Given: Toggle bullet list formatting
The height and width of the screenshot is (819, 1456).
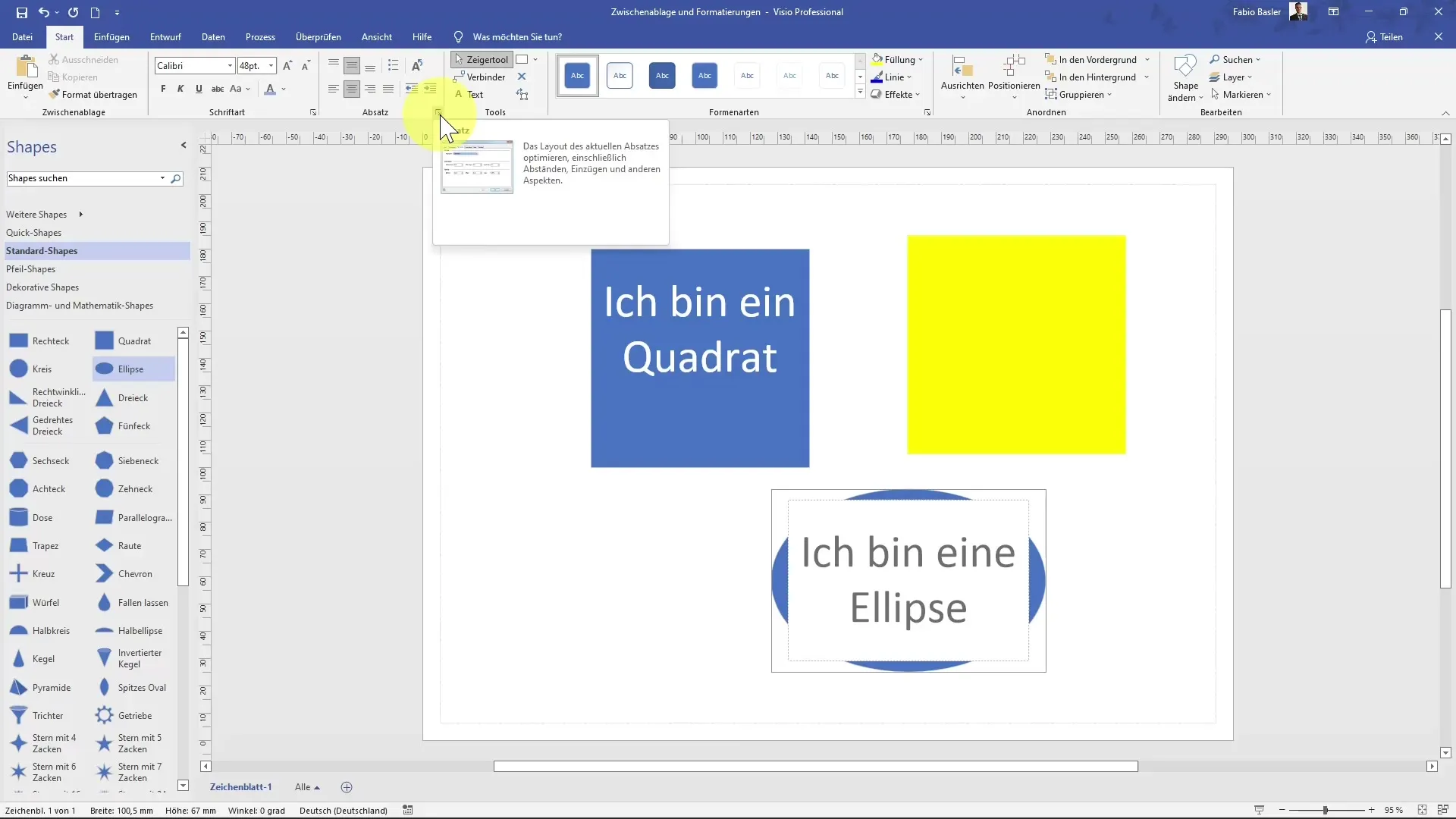Looking at the screenshot, I should coord(393,66).
